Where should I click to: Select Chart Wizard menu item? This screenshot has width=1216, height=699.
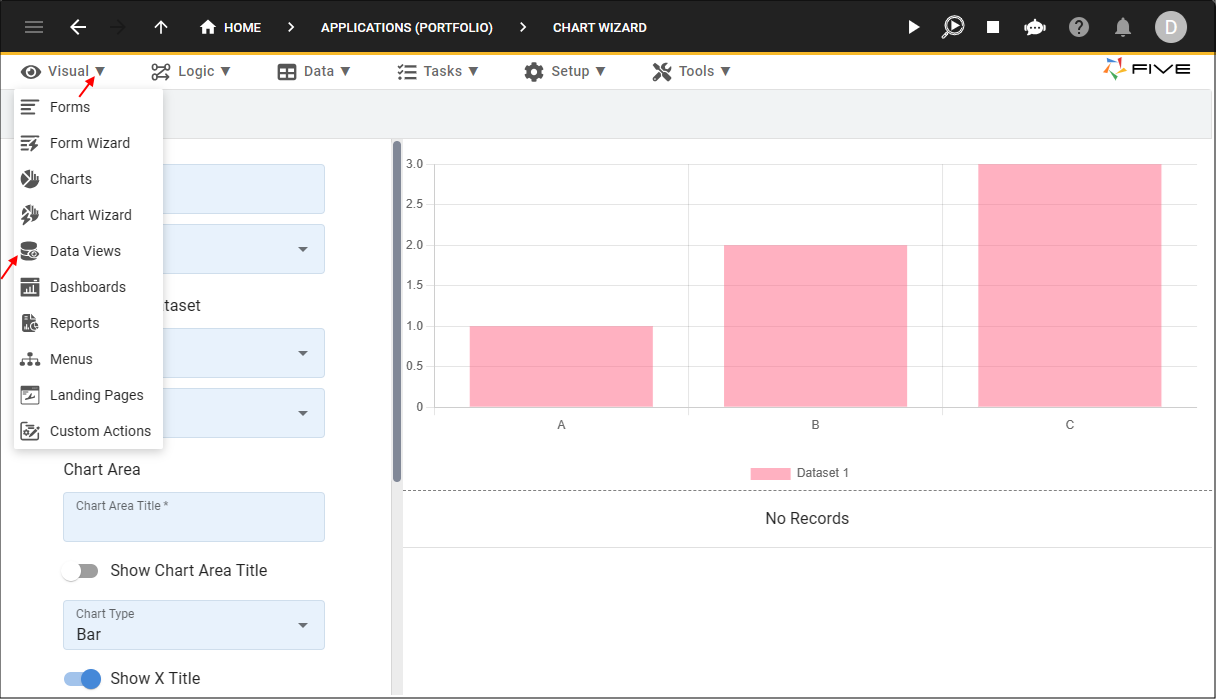click(88, 215)
